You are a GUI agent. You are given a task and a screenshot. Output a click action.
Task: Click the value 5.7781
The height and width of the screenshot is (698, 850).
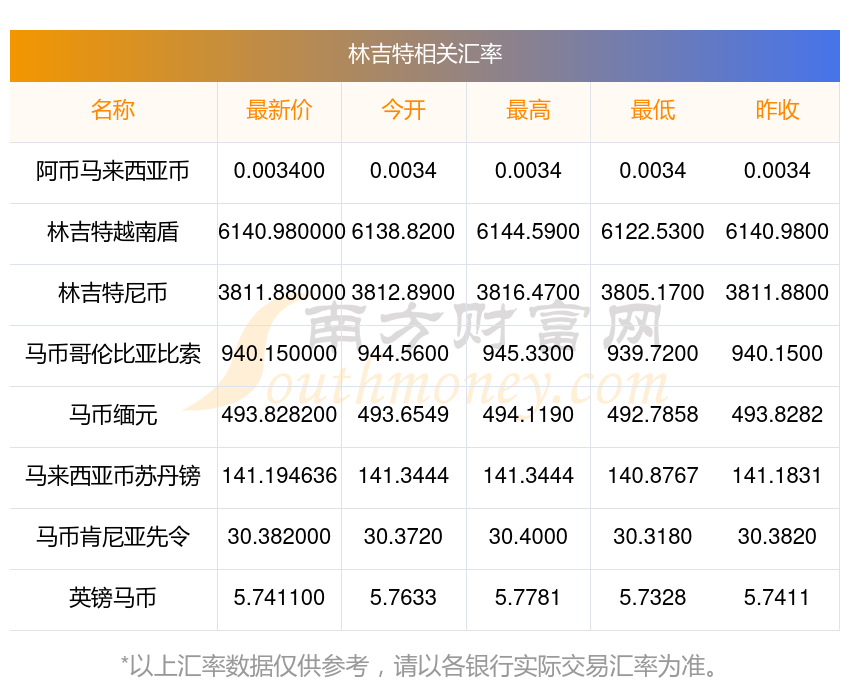(x=528, y=598)
